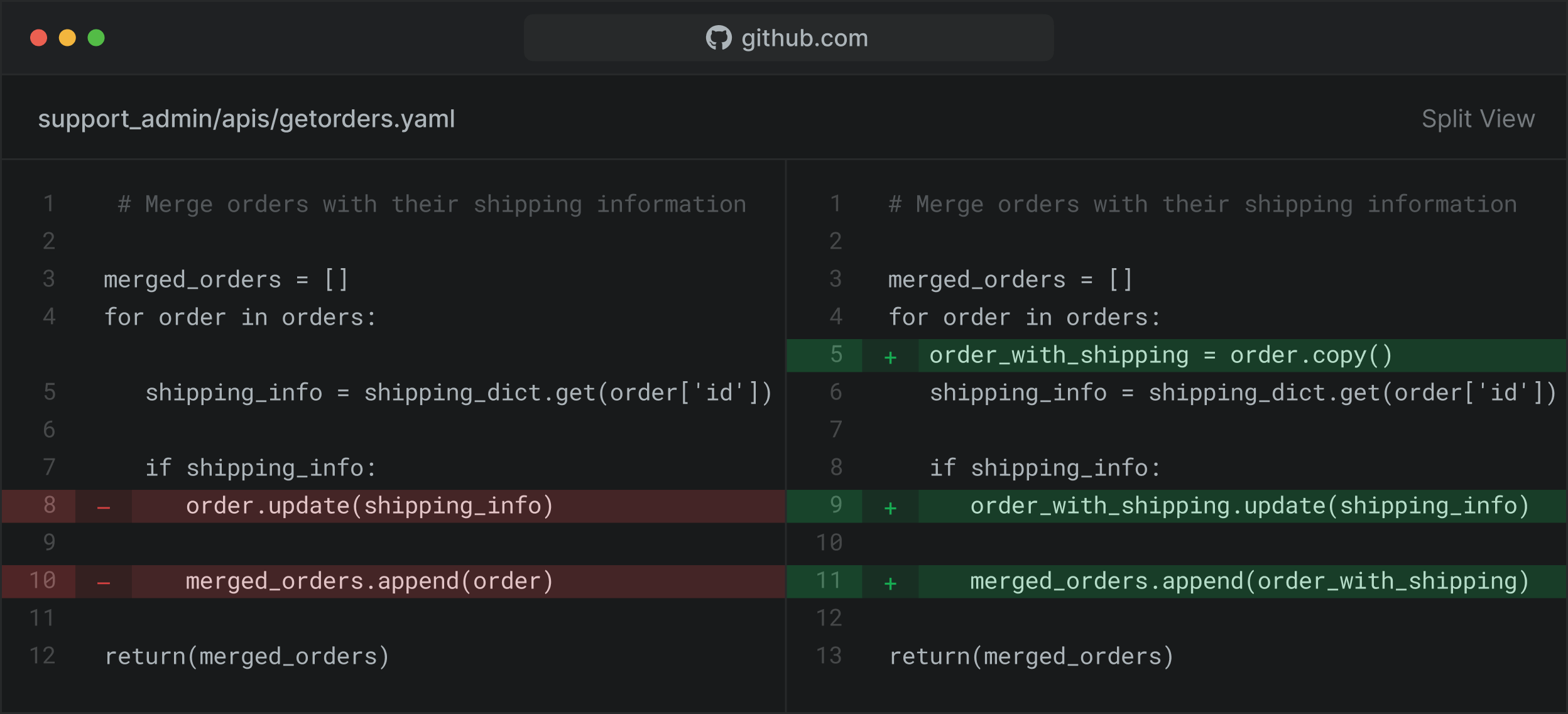Click left pane return(merged_orders) line
This screenshot has height=714, width=1568.
[x=247, y=657]
